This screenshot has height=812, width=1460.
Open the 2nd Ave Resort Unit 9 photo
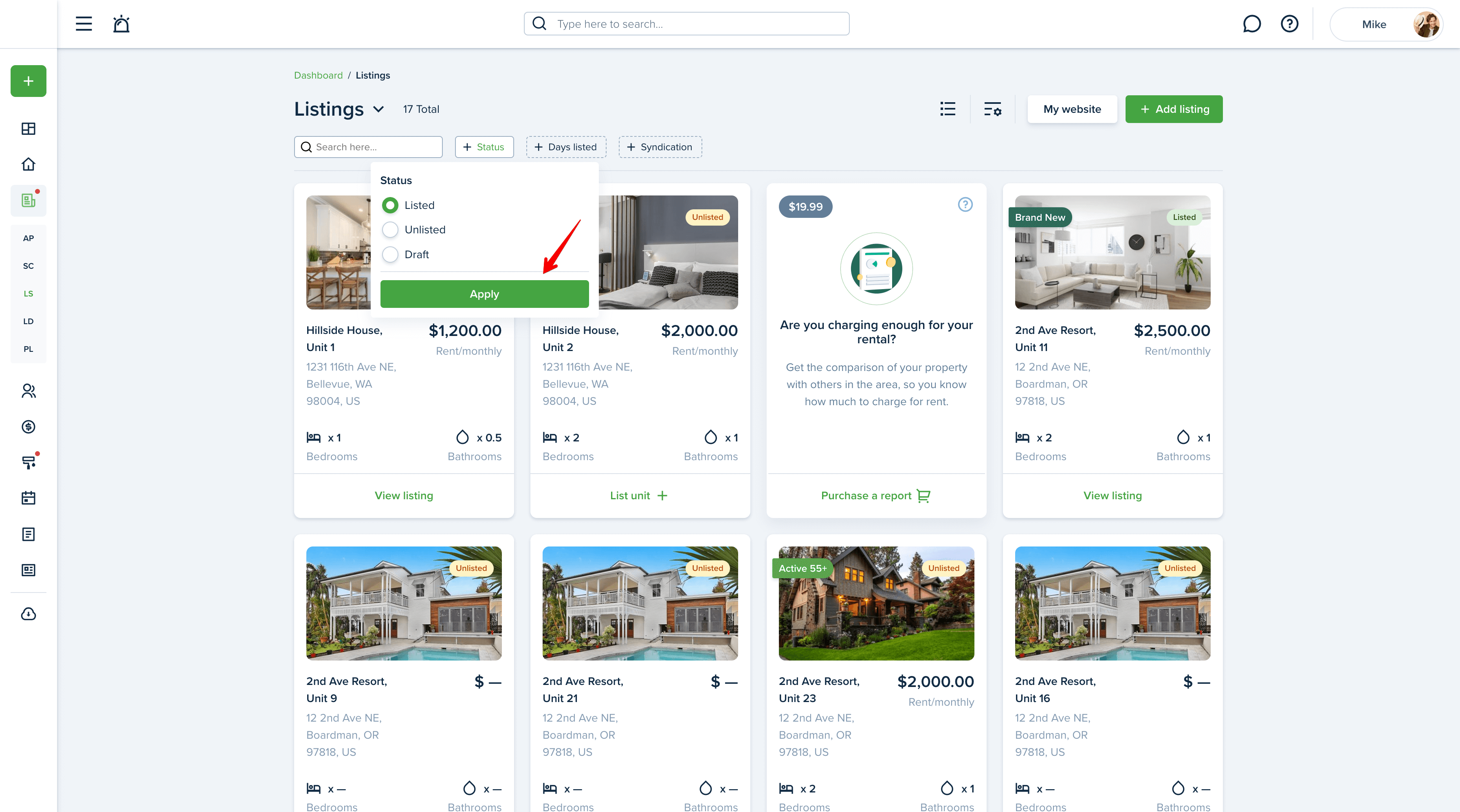click(x=404, y=603)
